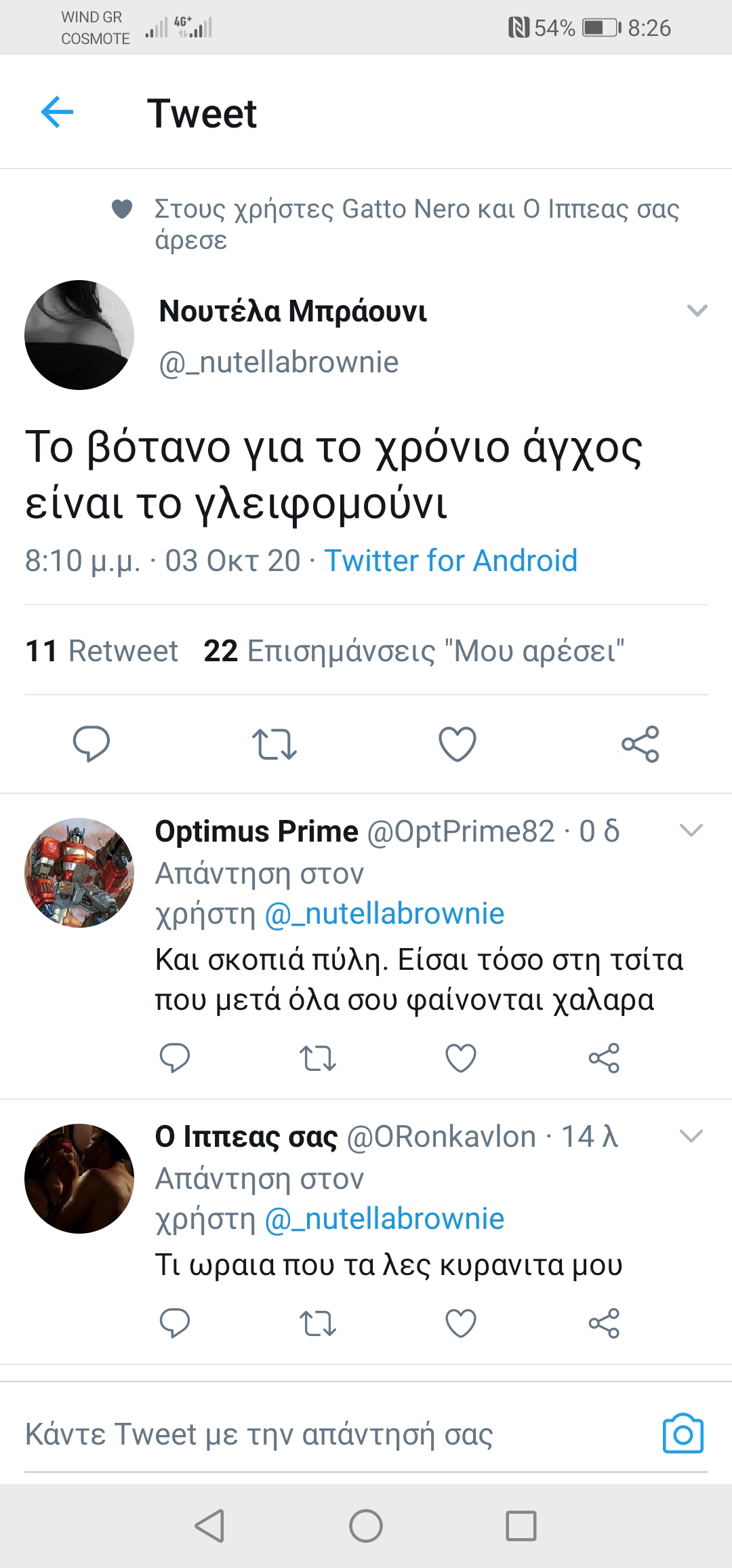Retweet Optimus Prime's reply

click(318, 1058)
